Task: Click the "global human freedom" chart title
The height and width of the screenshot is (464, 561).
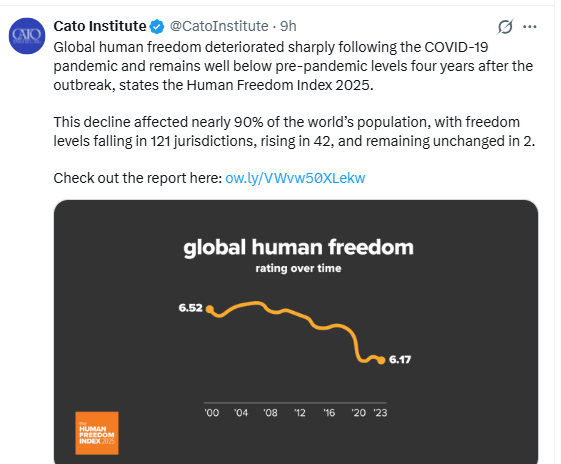Action: [x=298, y=248]
